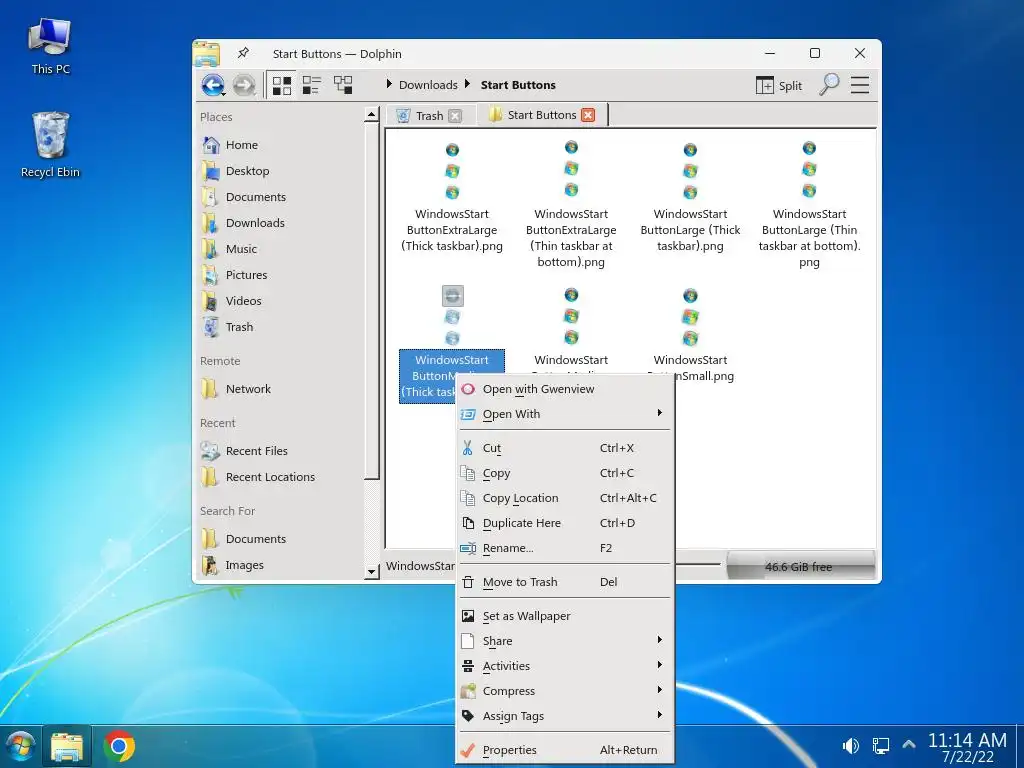Open the Windows 7 Start button
The image size is (1024, 768).
(20, 746)
